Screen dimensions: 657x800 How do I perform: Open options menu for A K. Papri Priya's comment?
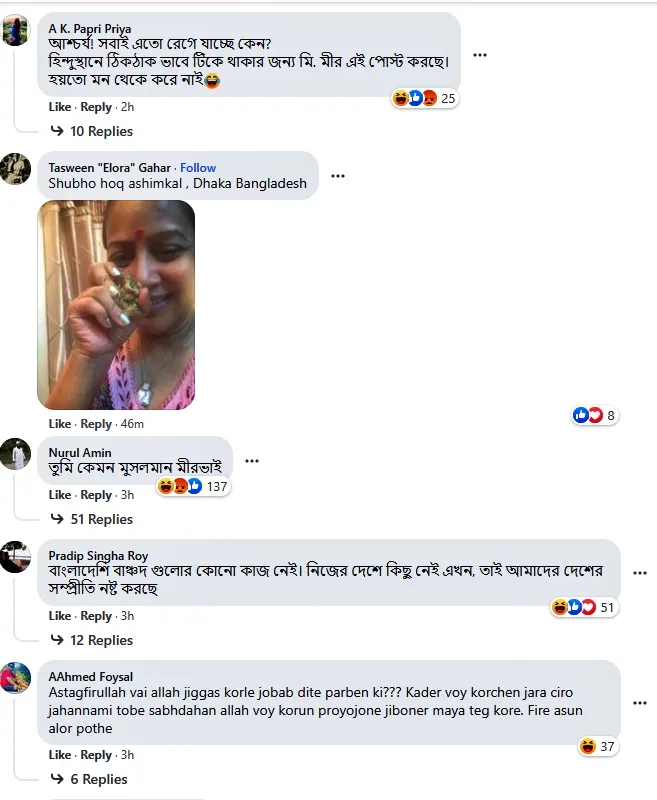click(x=479, y=55)
